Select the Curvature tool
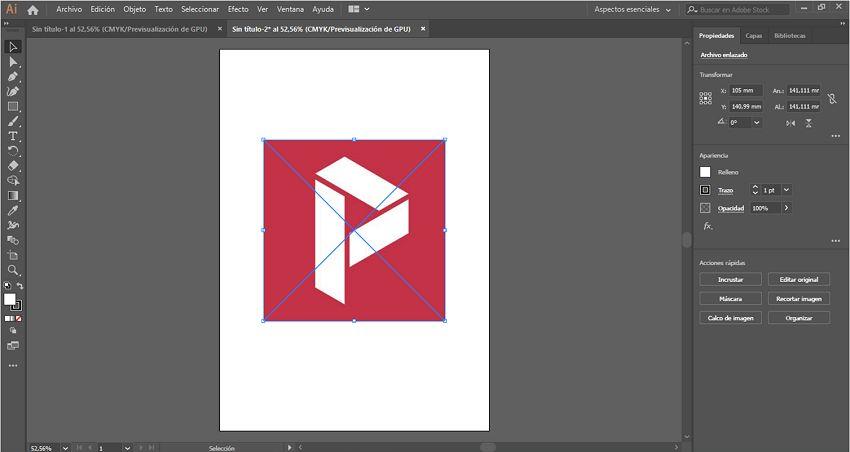This screenshot has height=452, width=850. pos(13,92)
